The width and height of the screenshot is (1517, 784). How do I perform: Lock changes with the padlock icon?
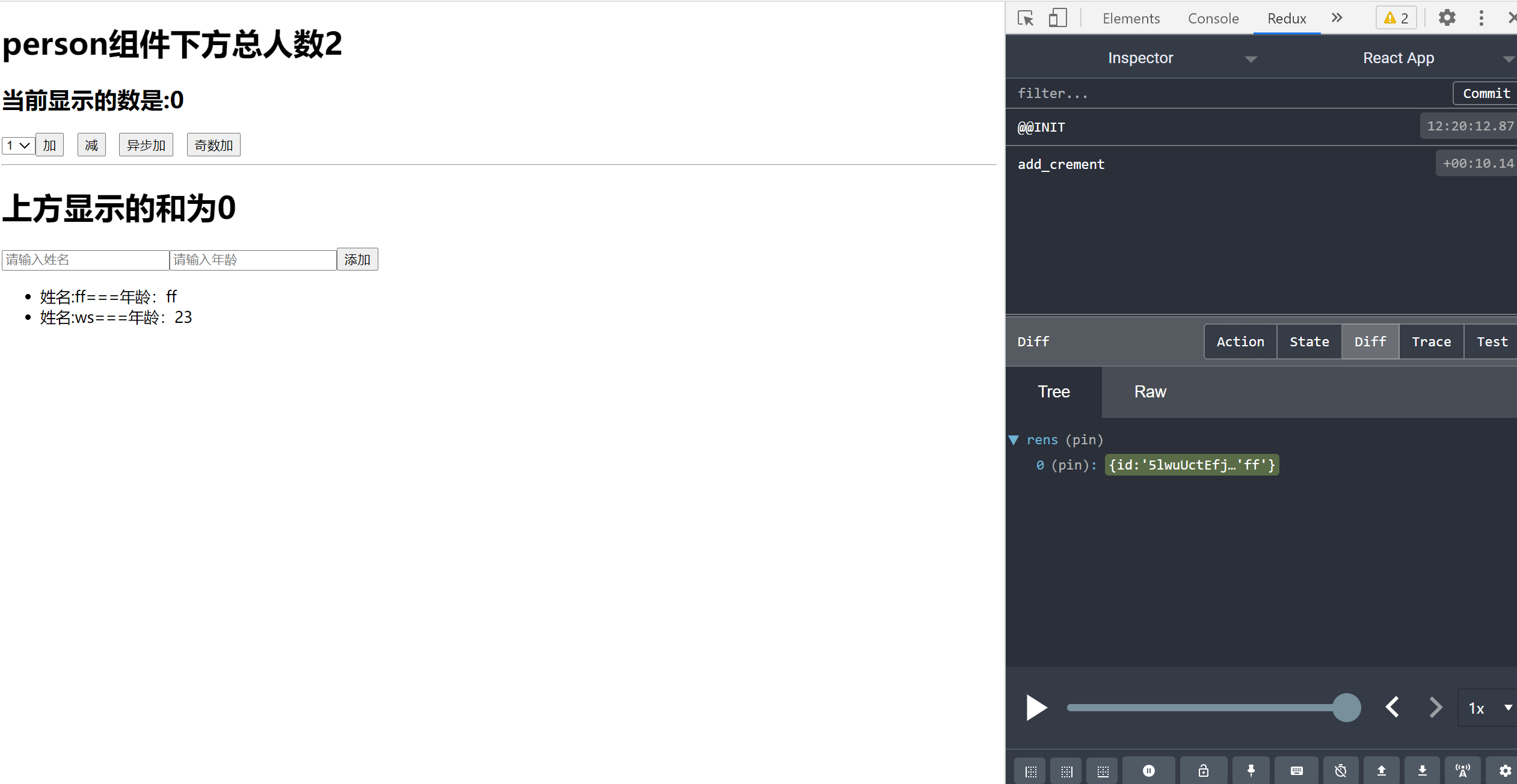click(x=1204, y=771)
